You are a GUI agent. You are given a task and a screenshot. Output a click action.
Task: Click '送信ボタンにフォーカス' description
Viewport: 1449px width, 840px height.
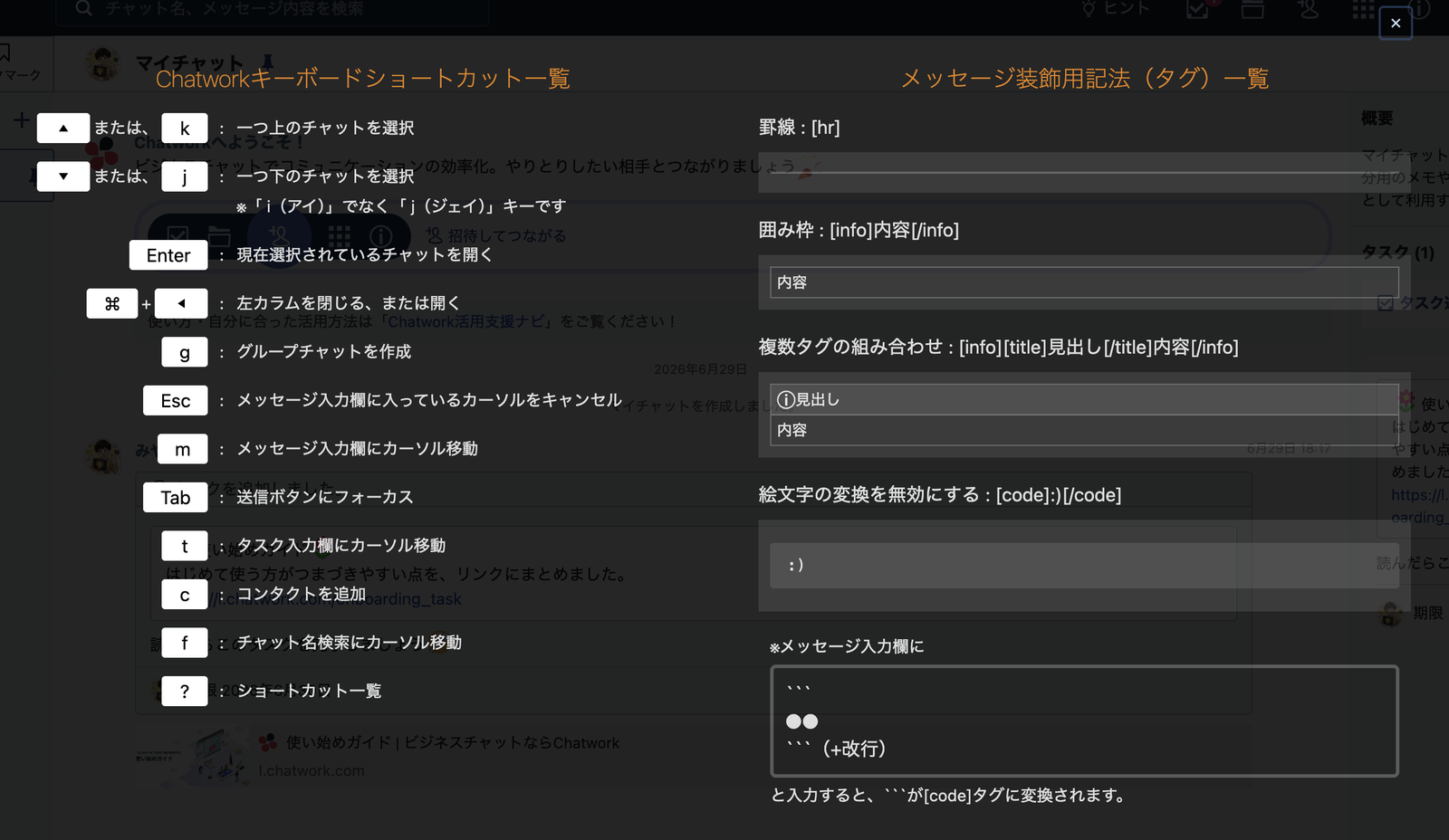pyautogui.click(x=325, y=497)
